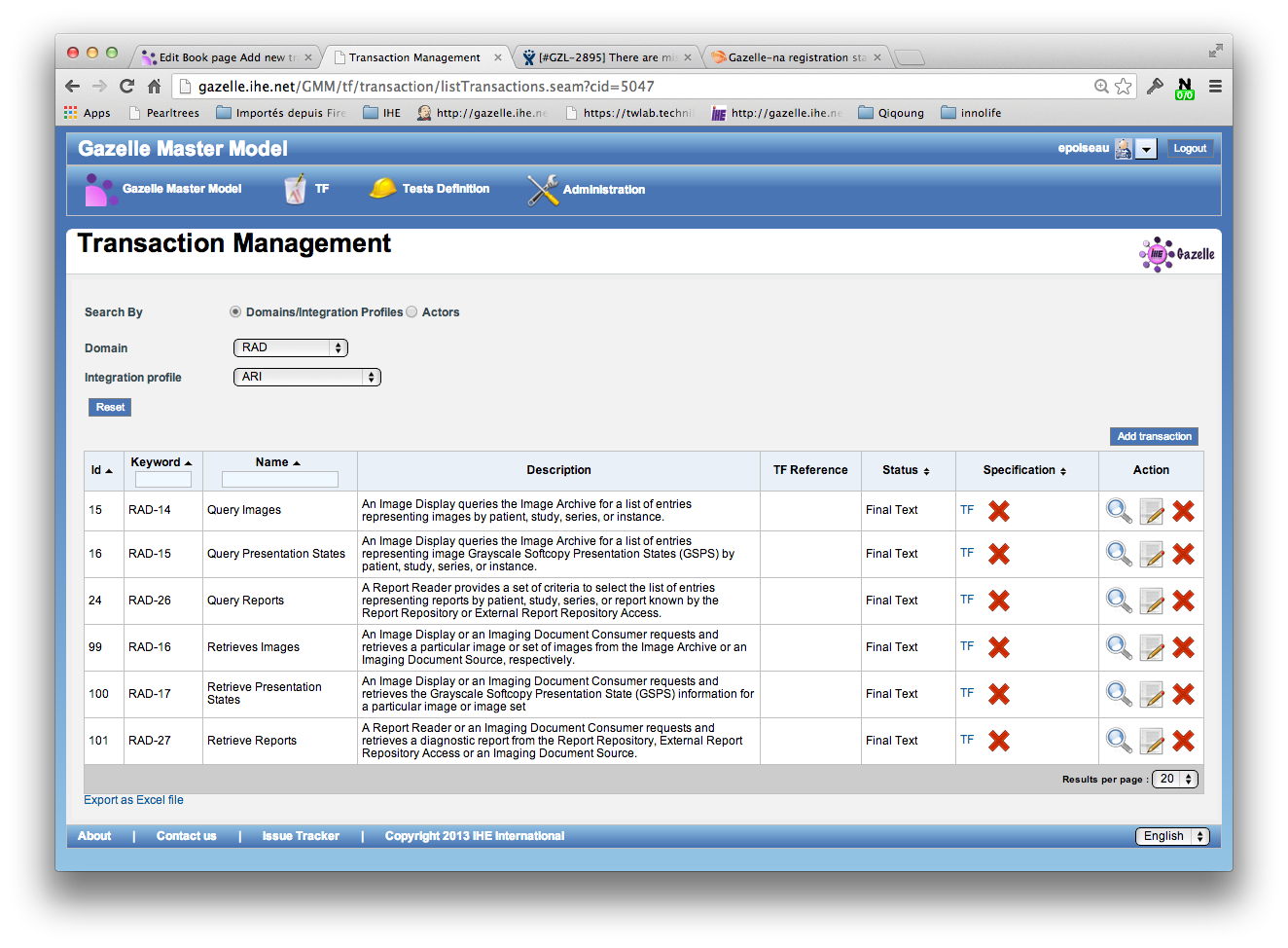Delete transaction RAD-26 in Action column
Viewport: 1288px width, 948px height.
point(1183,601)
